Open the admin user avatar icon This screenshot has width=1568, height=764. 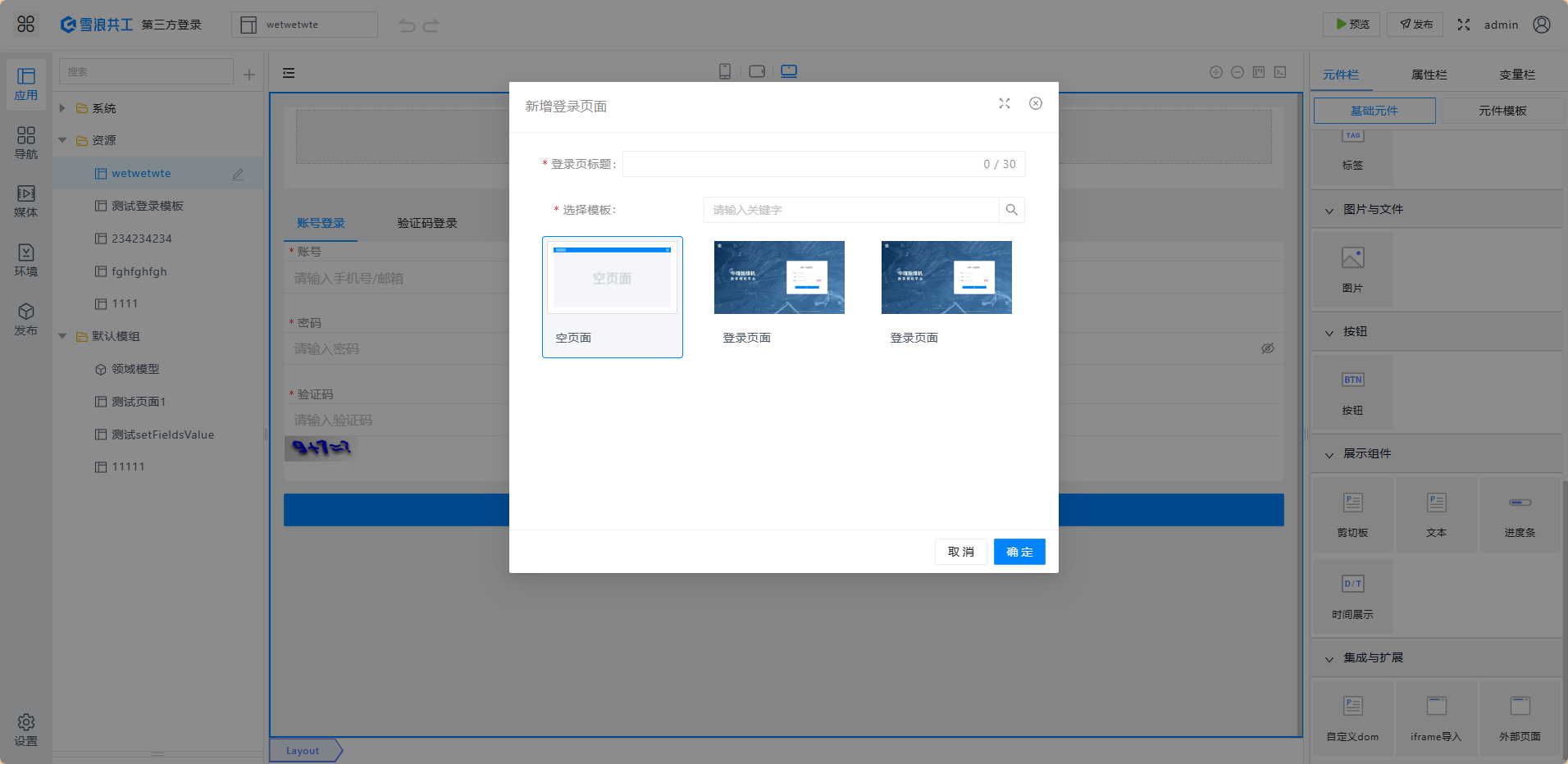point(1542,25)
